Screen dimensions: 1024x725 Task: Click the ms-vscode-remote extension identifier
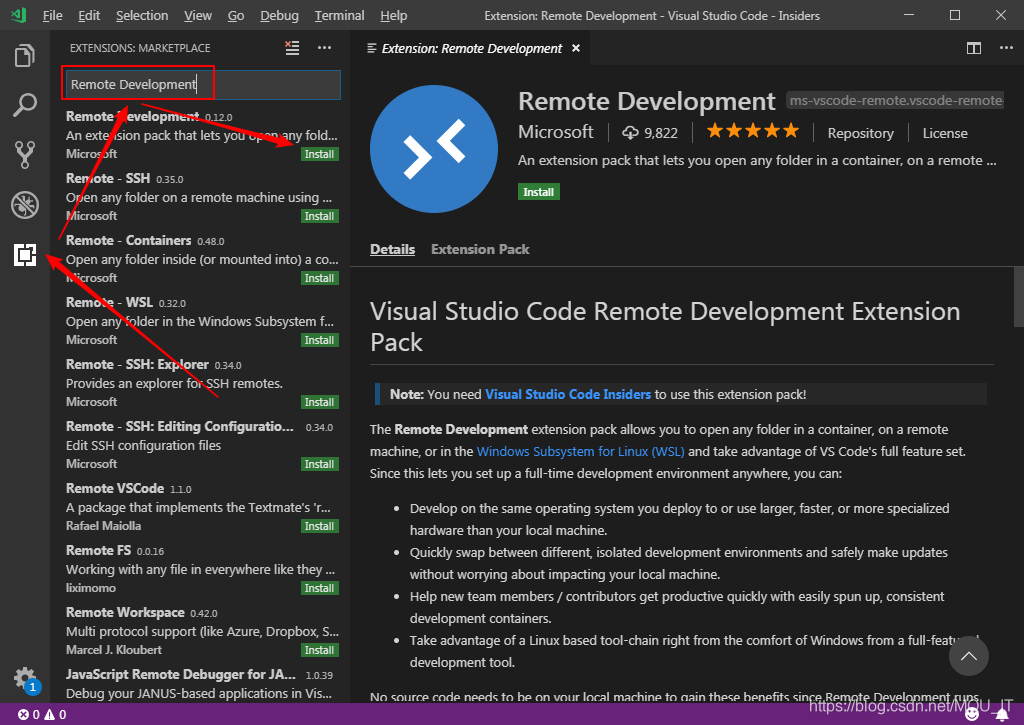point(895,101)
